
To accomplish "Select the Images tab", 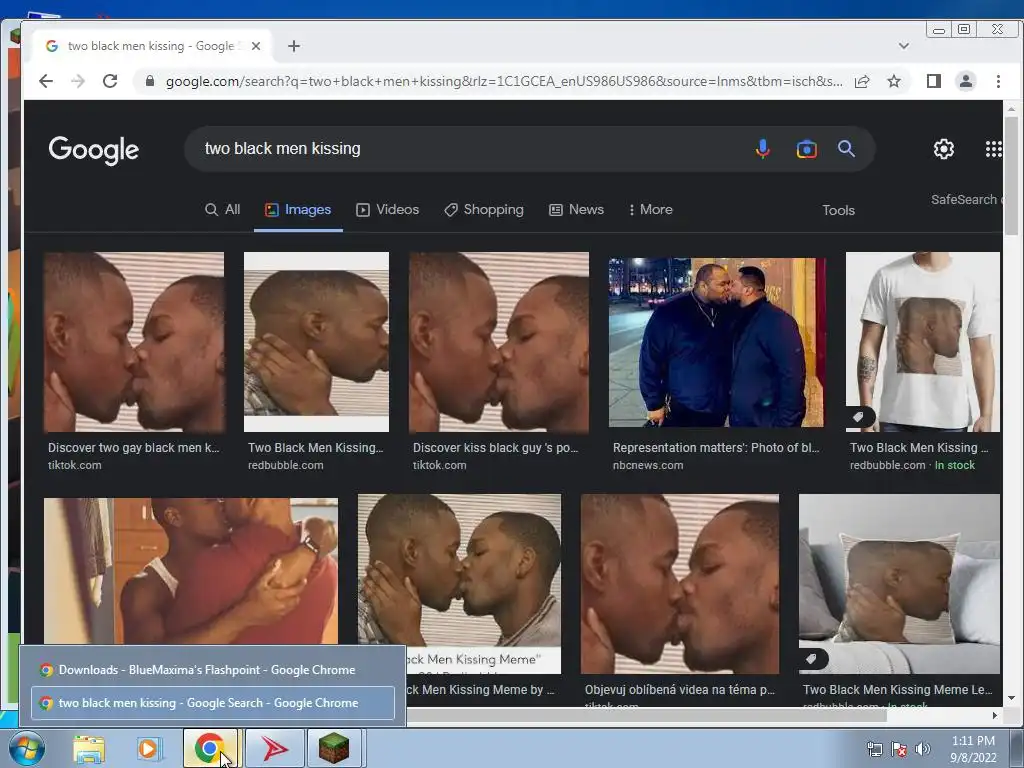I will coord(298,210).
